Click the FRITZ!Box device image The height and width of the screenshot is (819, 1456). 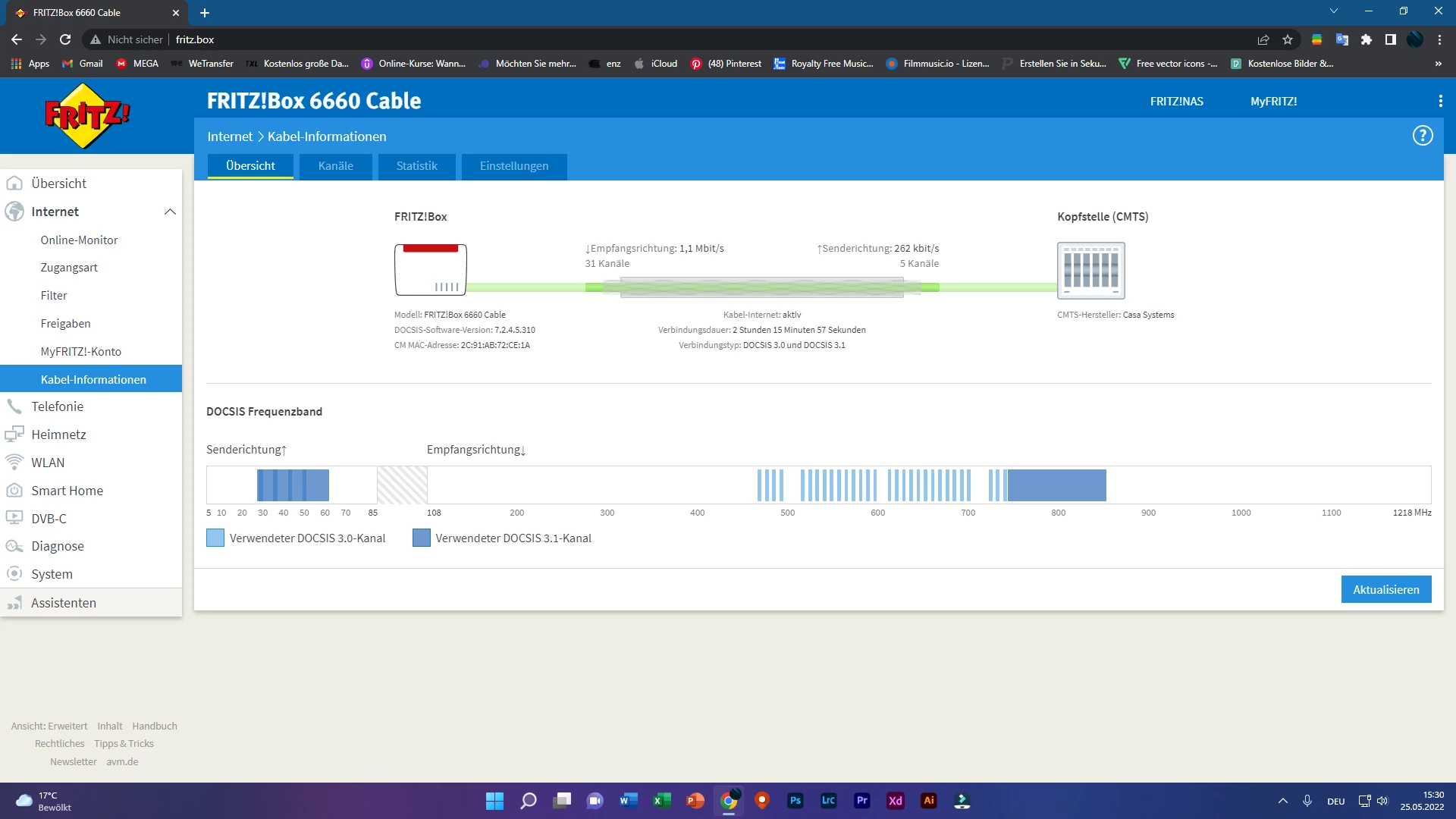(430, 270)
